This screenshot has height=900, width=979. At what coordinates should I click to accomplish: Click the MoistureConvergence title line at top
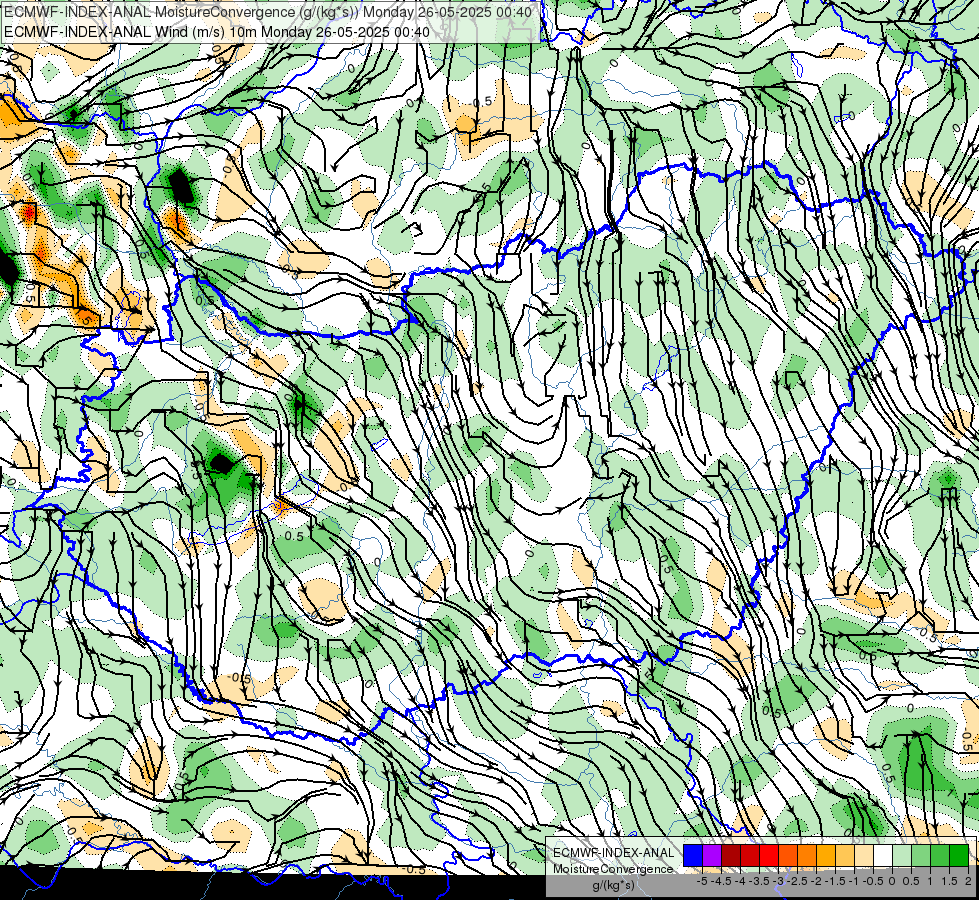click(268, 12)
